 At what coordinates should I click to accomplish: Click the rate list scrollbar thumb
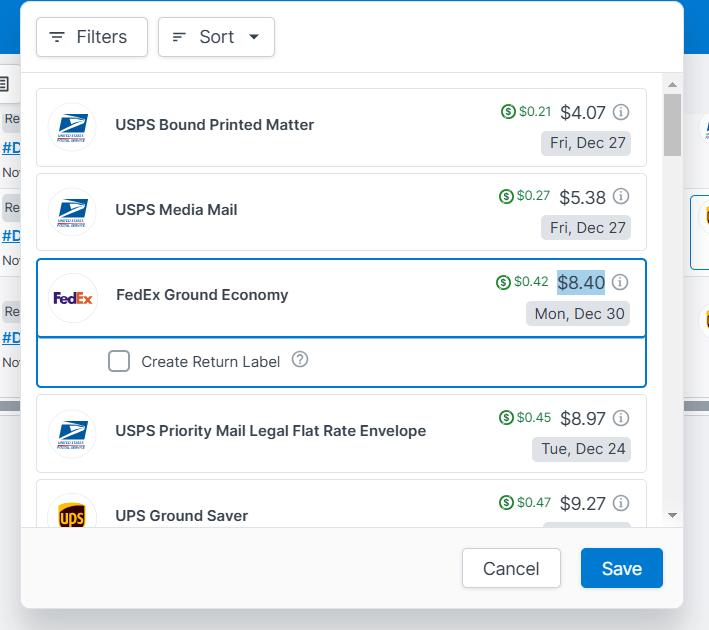[672, 125]
